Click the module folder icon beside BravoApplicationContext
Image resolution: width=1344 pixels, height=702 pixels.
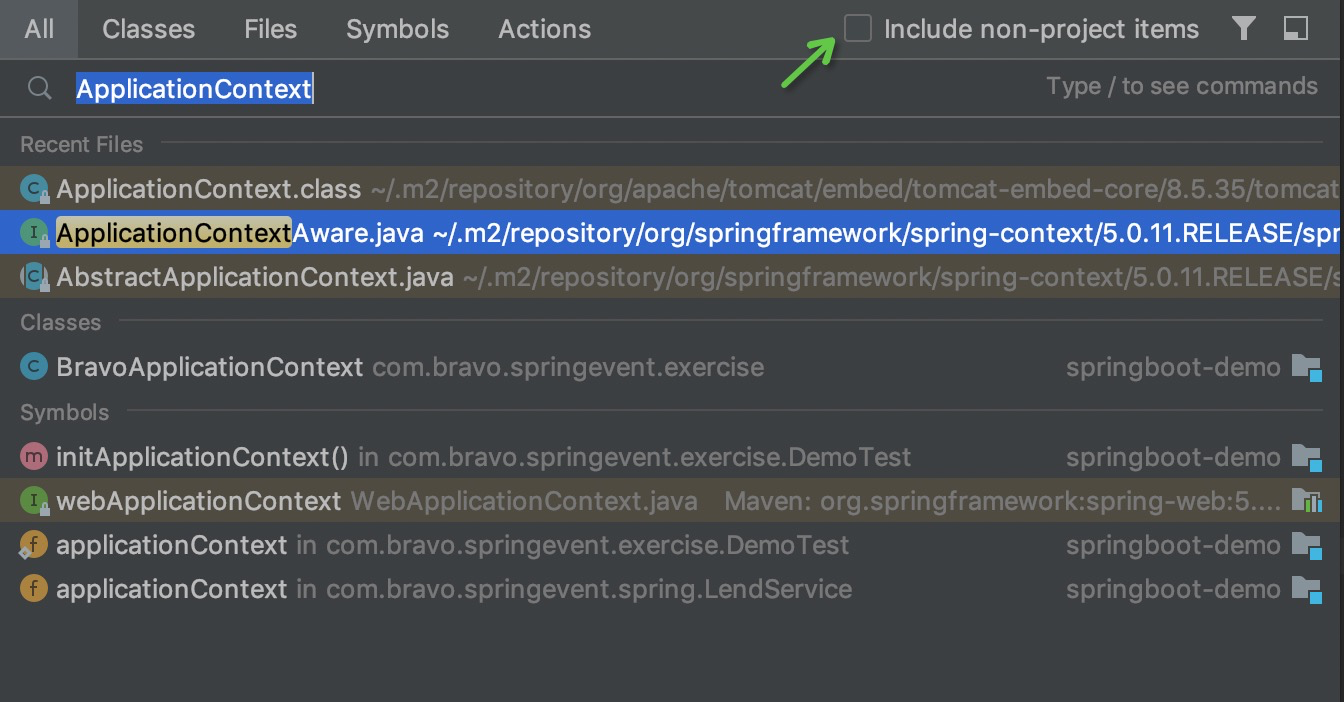point(1306,367)
